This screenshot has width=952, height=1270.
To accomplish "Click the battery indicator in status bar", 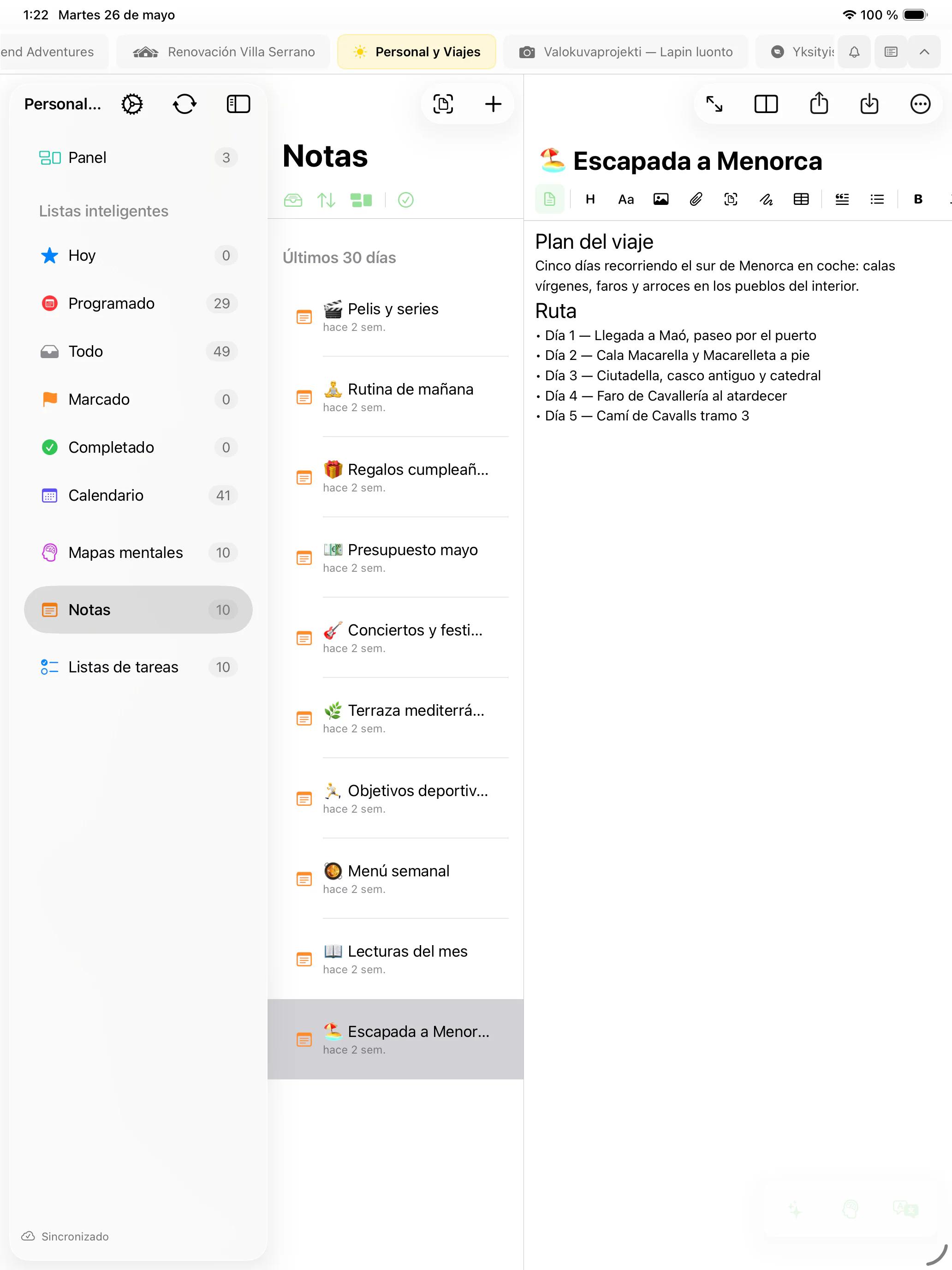I will point(915,15).
